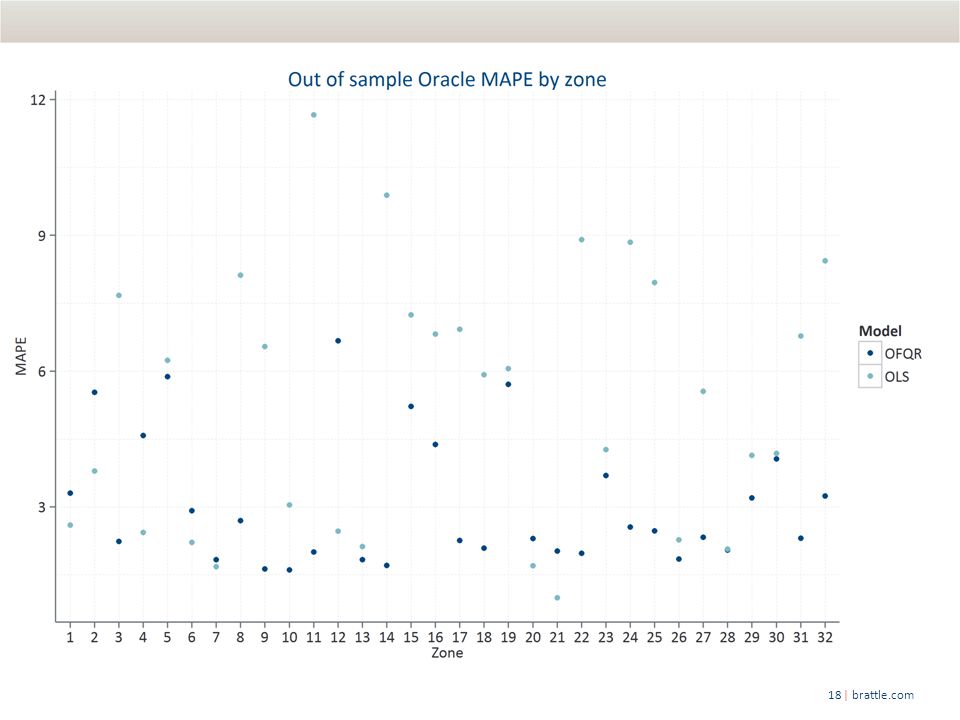960x720 pixels.
Task: Click x-axis zone label 1
Action: [x=70, y=637]
